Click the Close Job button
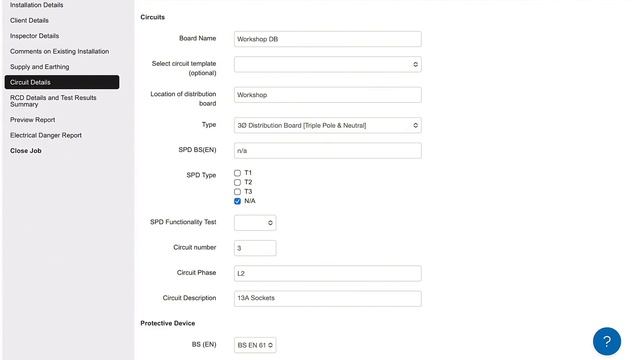Viewport: 640px width, 360px height. [26, 151]
